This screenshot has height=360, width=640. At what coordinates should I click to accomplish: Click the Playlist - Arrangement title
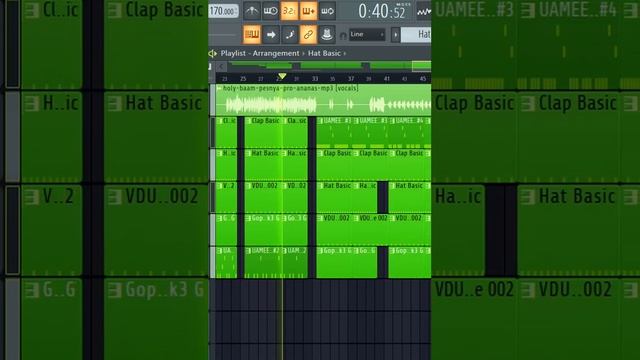coord(260,53)
